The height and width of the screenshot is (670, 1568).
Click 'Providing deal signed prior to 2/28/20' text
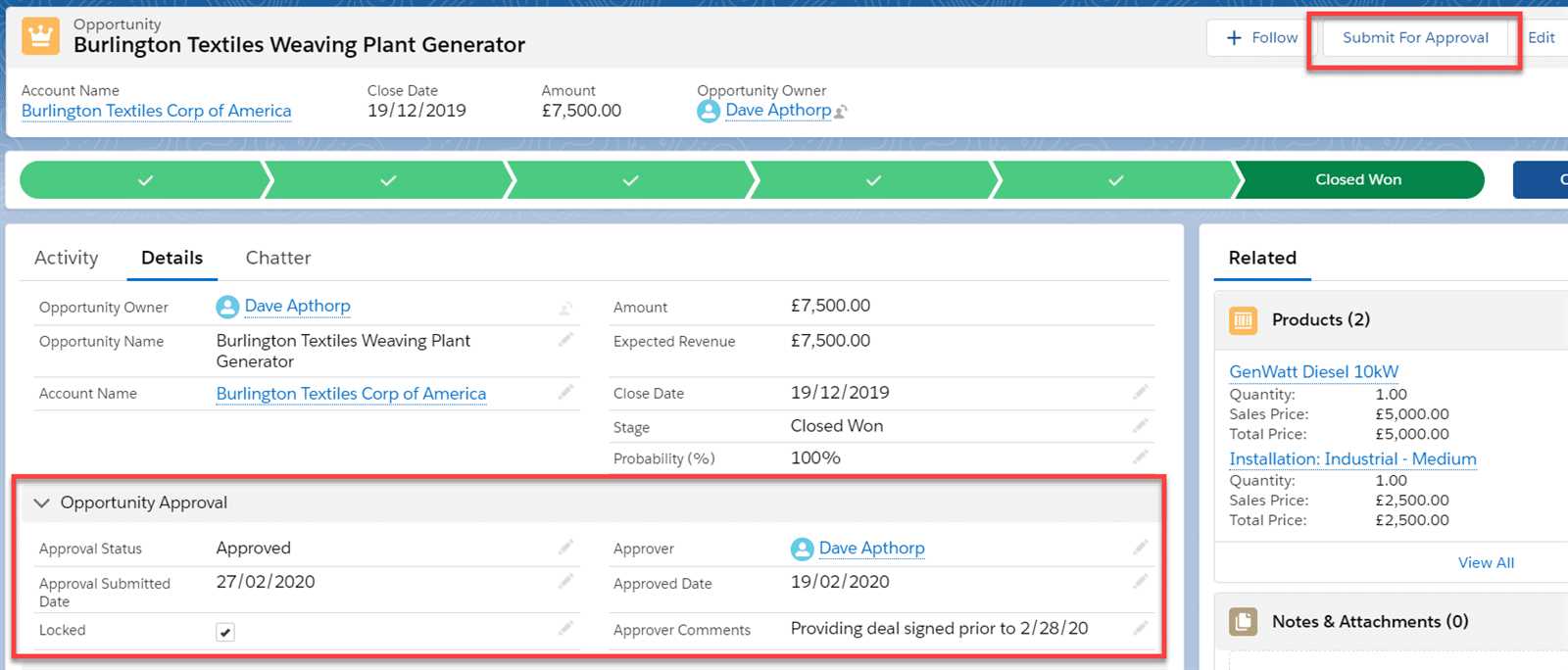click(x=939, y=628)
